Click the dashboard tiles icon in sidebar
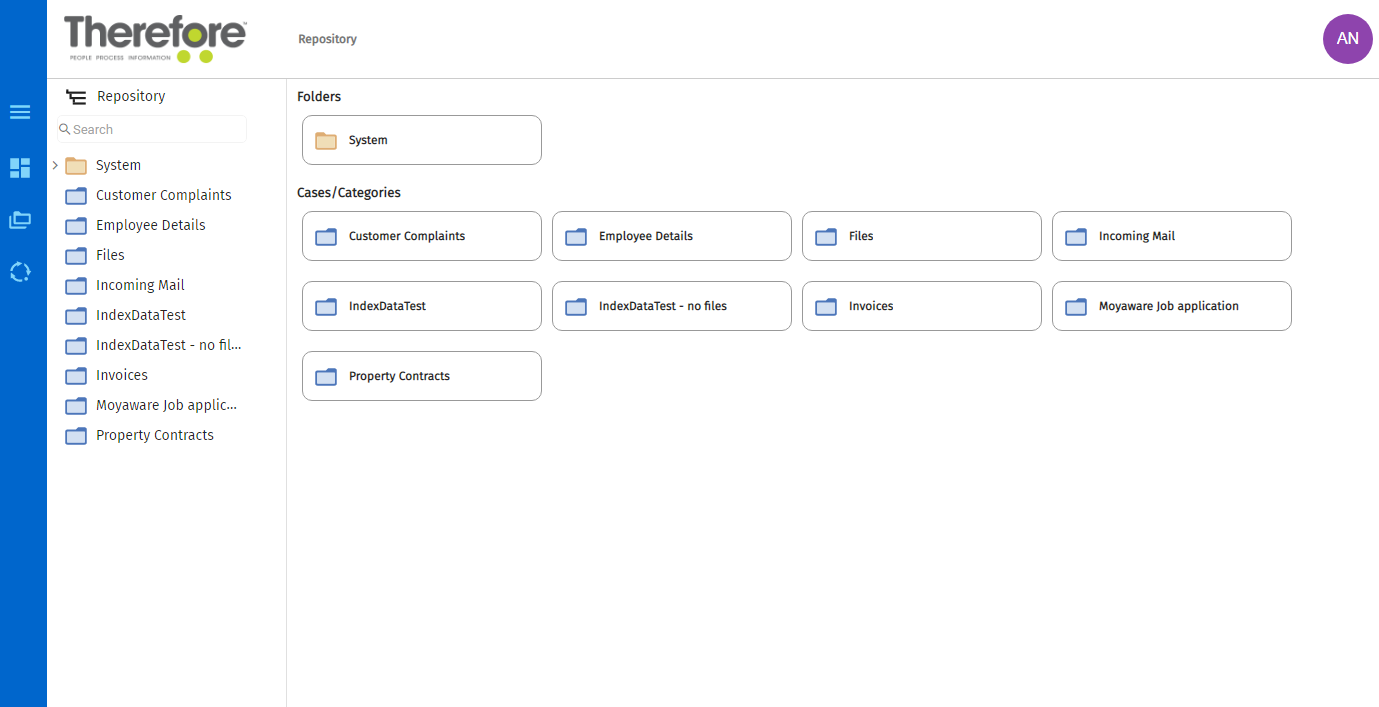Image resolution: width=1379 pixels, height=707 pixels. coord(20,168)
